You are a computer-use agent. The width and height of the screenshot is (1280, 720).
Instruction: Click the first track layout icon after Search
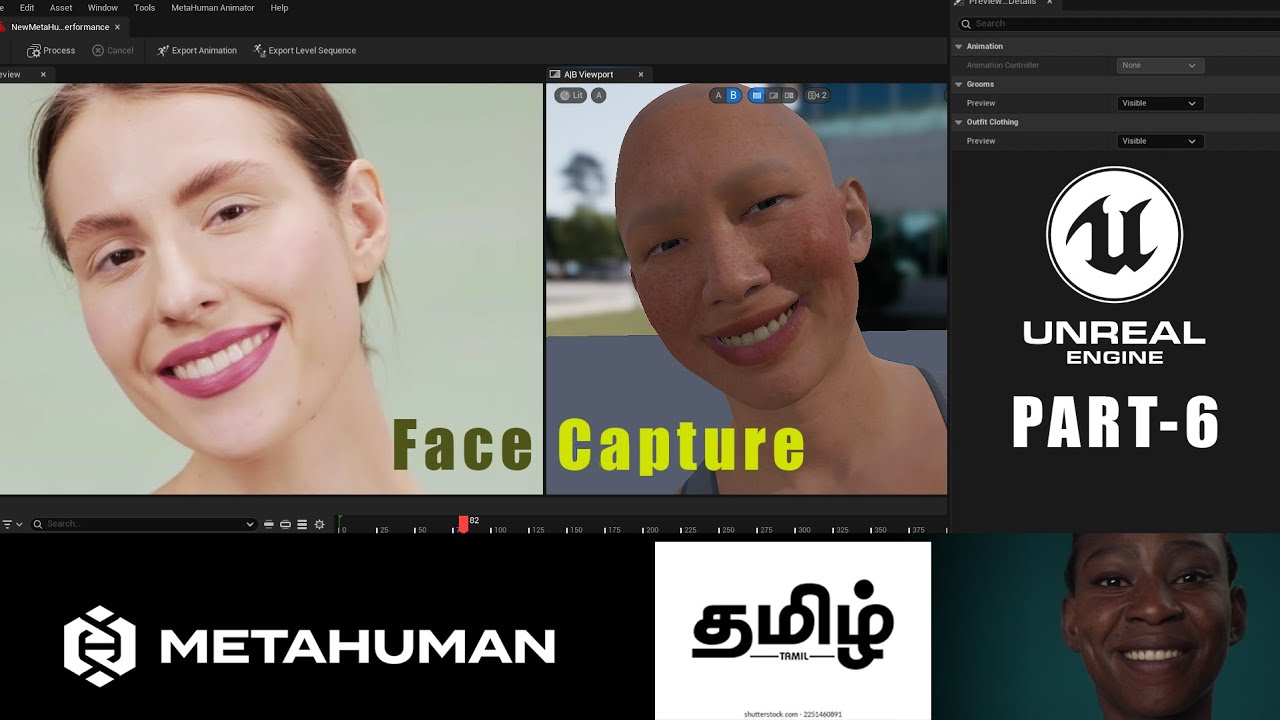click(268, 524)
